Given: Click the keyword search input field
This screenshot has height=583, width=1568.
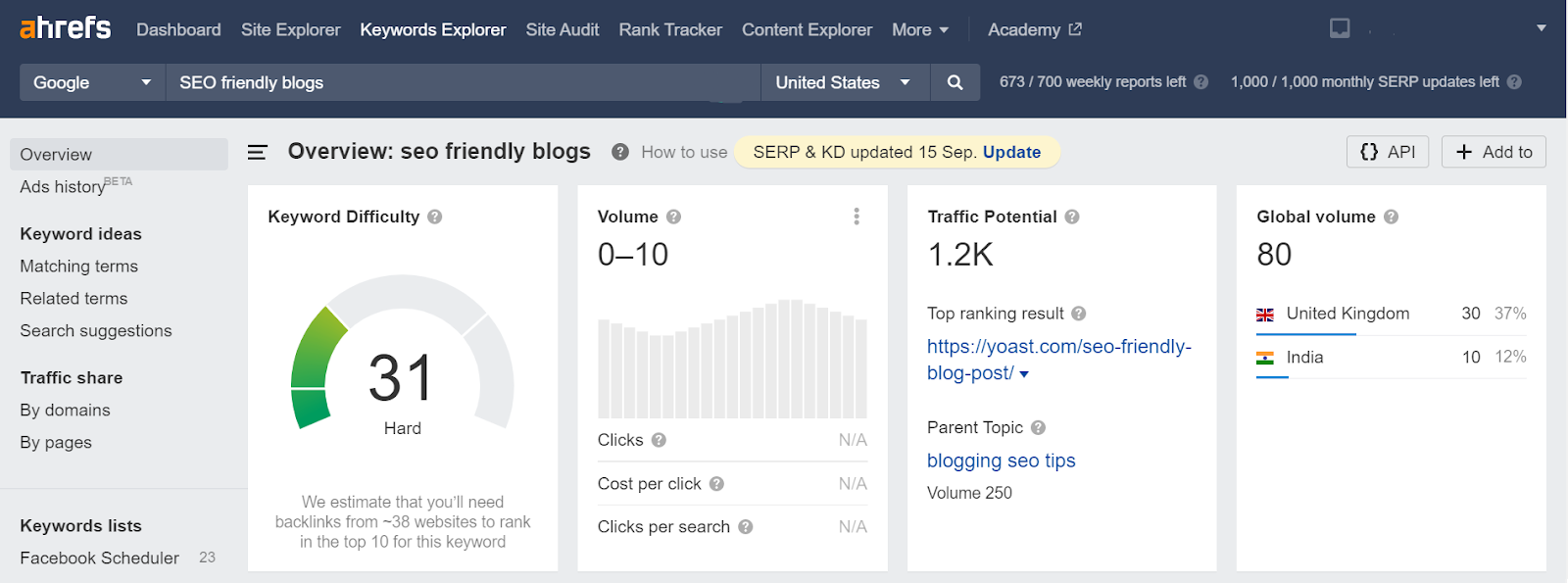Looking at the screenshot, I should tap(461, 82).
